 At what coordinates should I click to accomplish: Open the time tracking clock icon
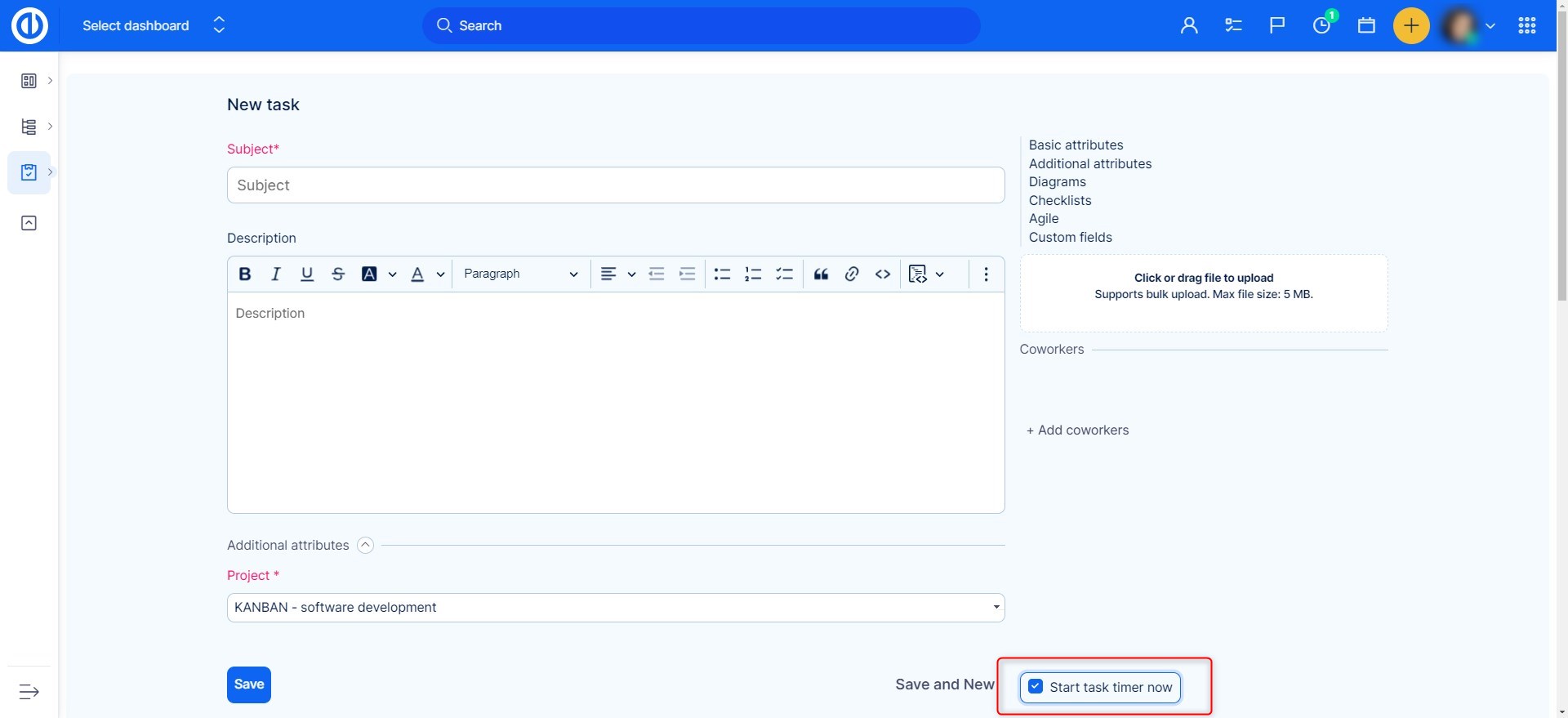(1321, 26)
